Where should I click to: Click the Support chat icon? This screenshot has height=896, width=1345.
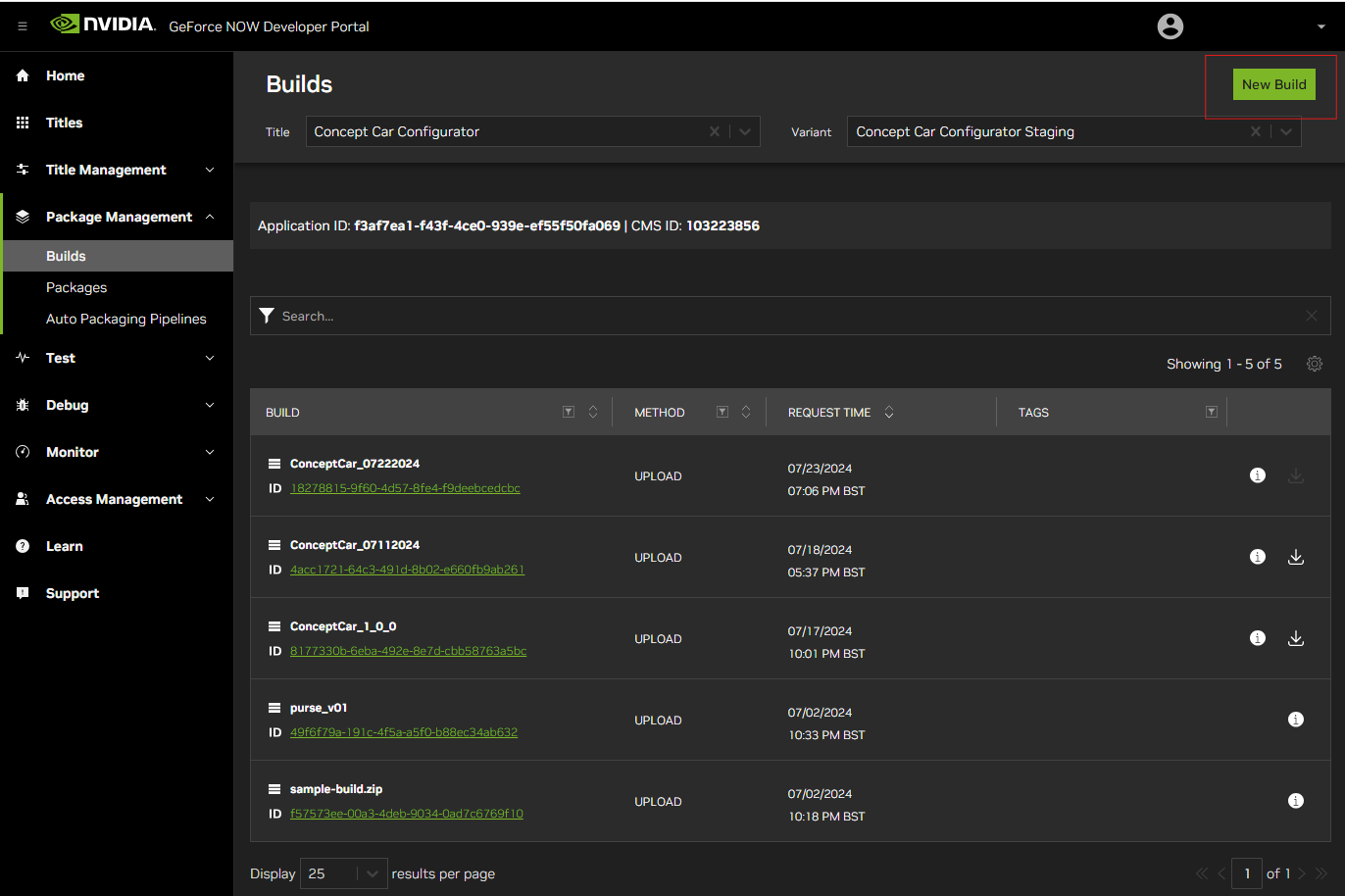coord(23,593)
